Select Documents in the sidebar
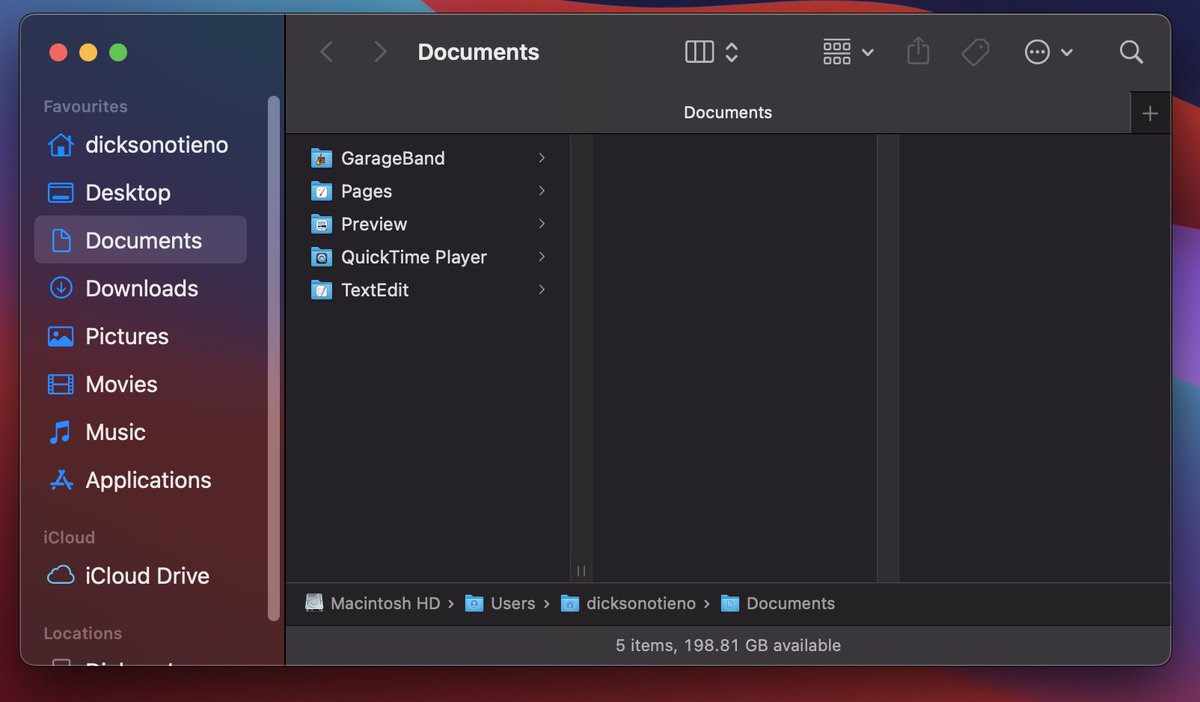Screen dimensions: 1200x702 [x=140, y=240]
